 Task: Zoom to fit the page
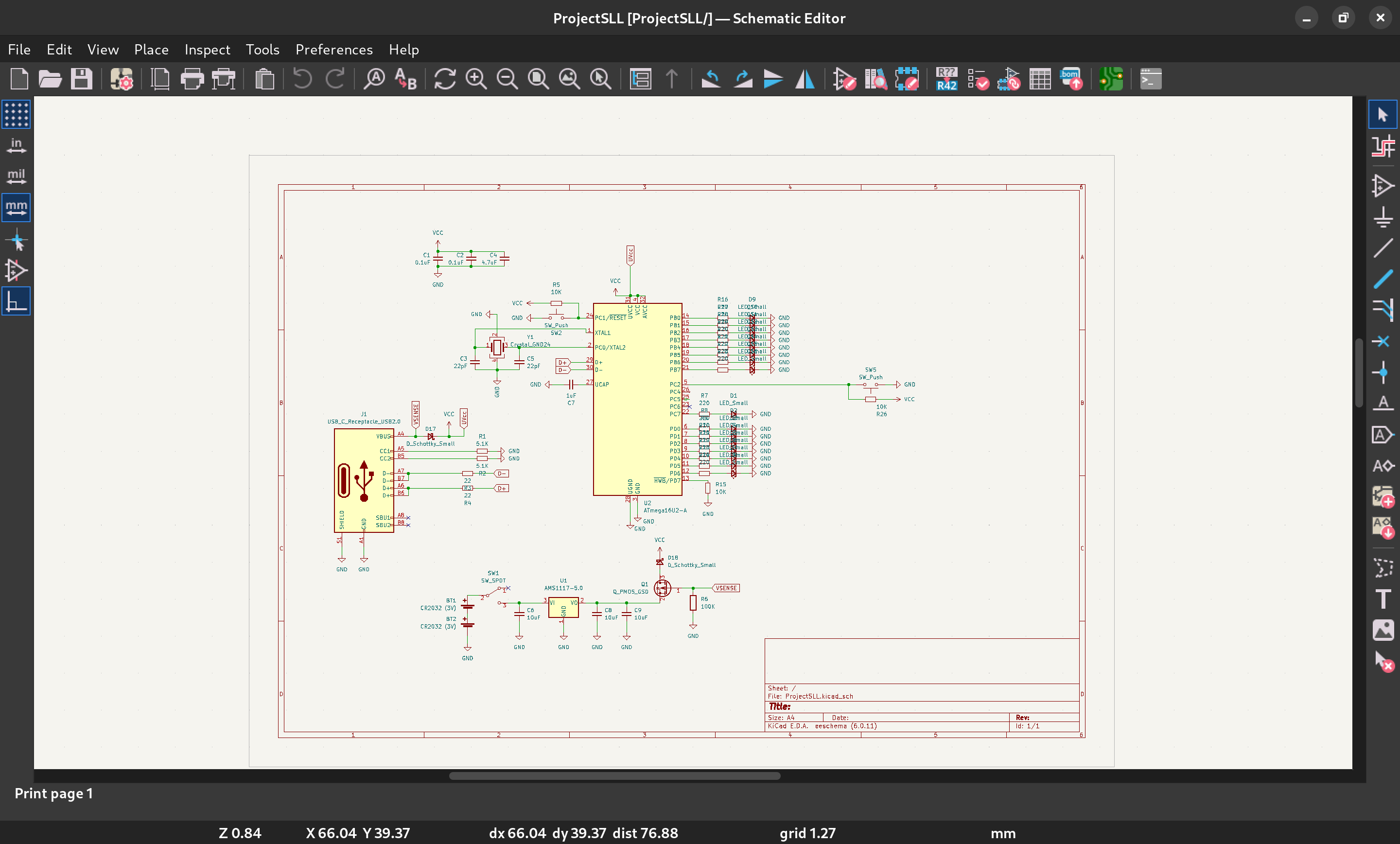(x=538, y=78)
